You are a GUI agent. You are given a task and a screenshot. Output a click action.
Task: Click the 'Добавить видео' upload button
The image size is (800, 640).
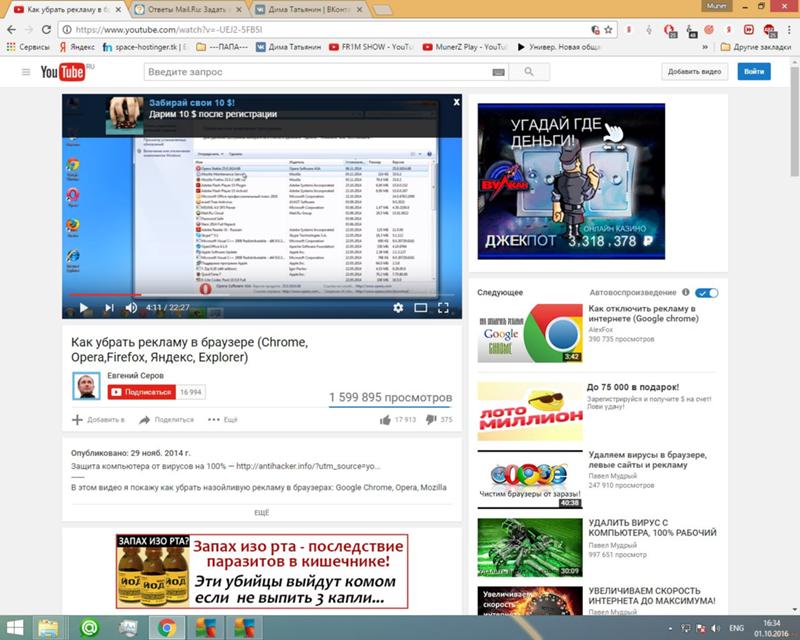pyautogui.click(x=694, y=71)
